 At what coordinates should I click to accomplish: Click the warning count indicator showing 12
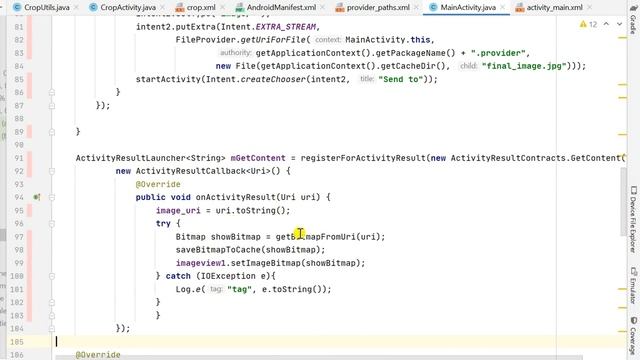coord(588,24)
